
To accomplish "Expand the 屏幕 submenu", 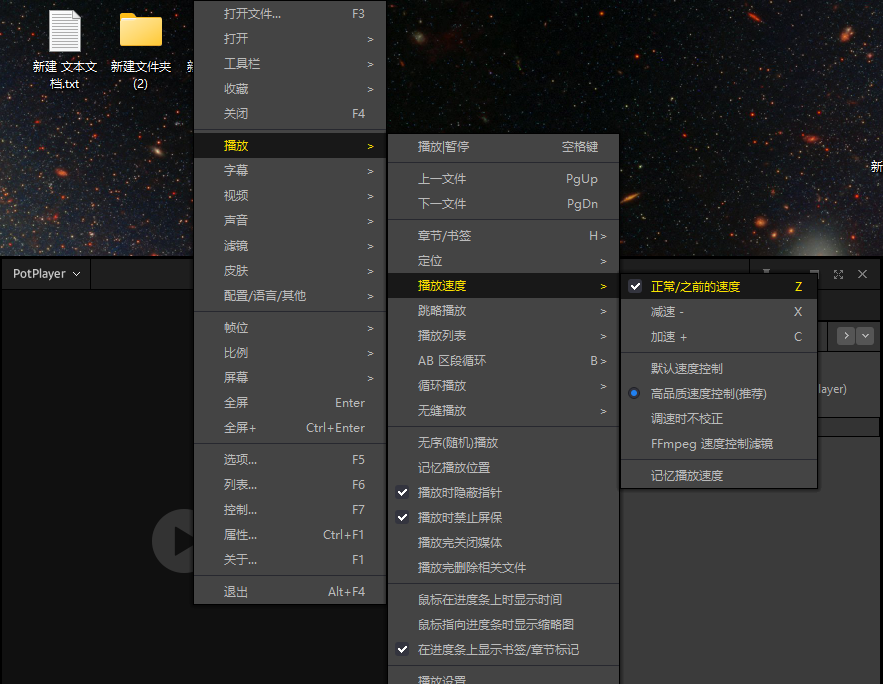I will pyautogui.click(x=290, y=378).
